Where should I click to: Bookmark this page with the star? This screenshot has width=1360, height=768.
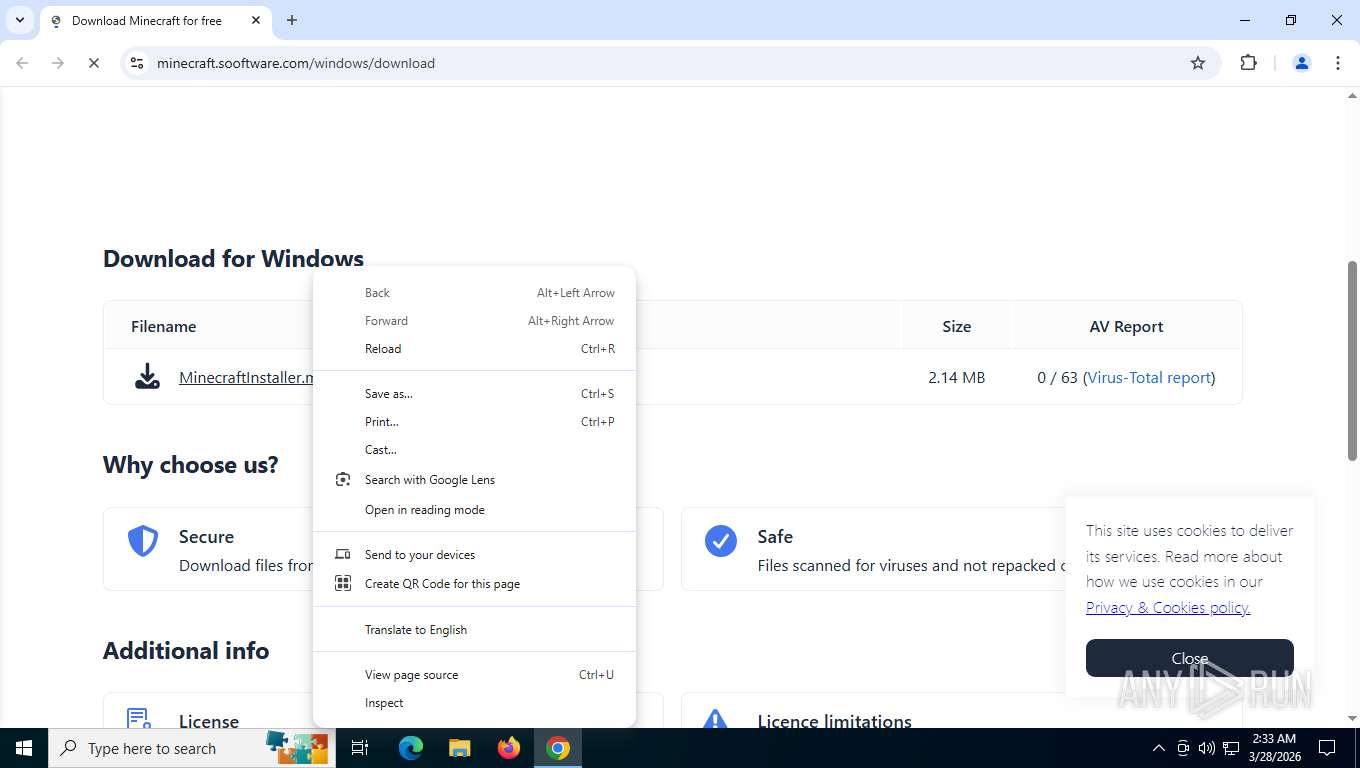coord(1198,63)
